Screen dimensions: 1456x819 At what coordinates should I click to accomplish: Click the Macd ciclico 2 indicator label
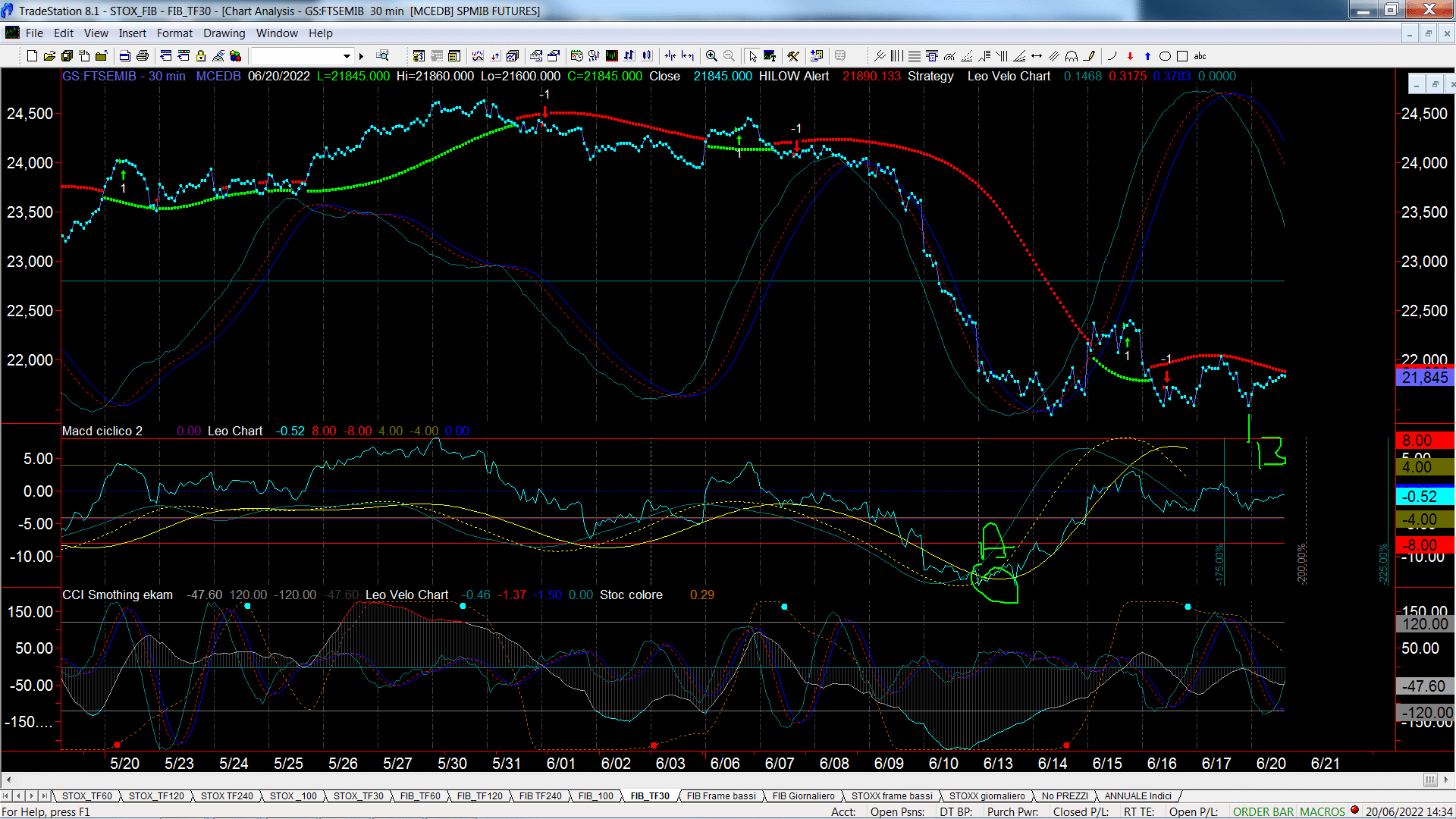102,431
